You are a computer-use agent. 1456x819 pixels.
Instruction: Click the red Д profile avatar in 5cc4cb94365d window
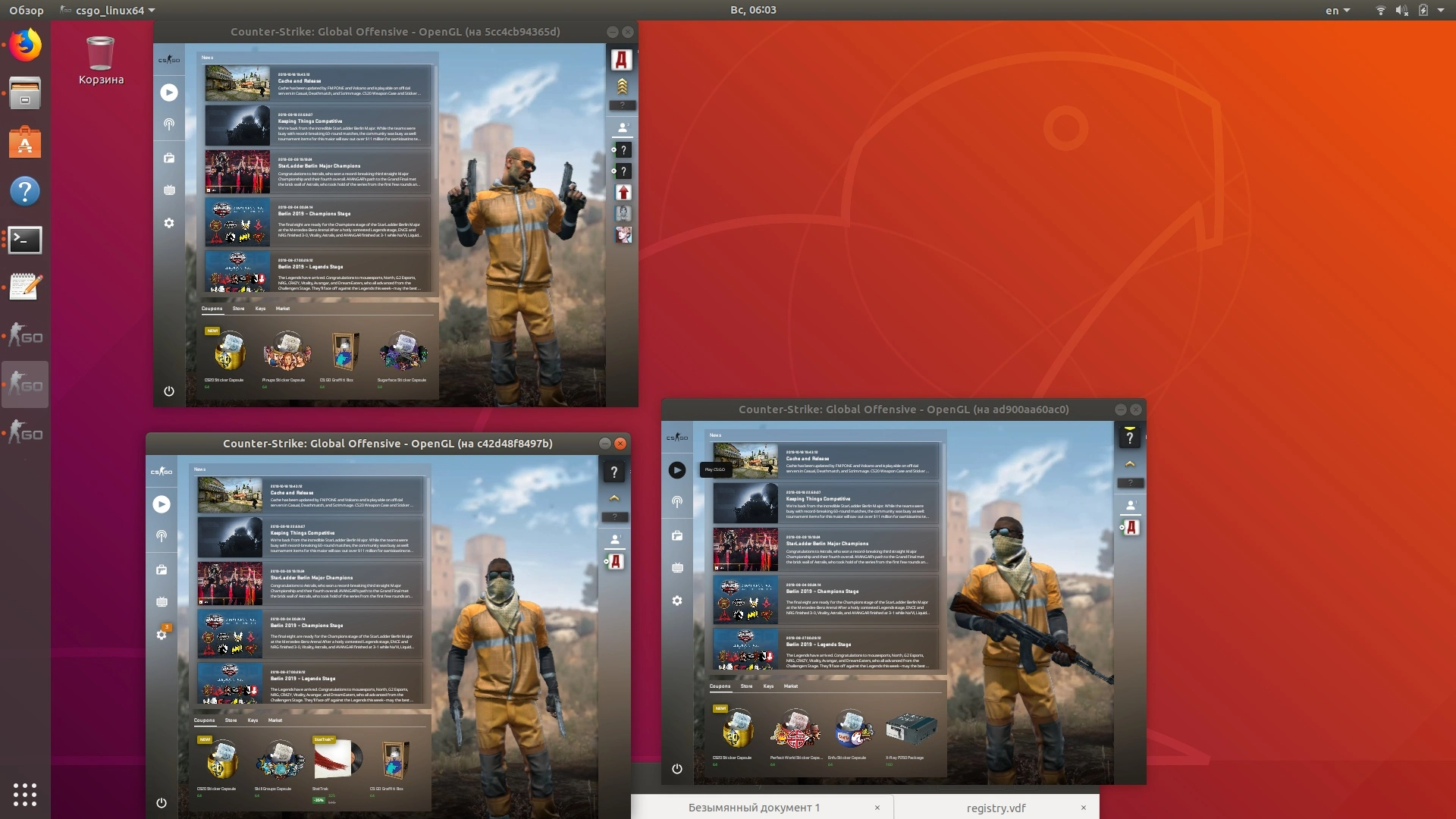click(622, 59)
